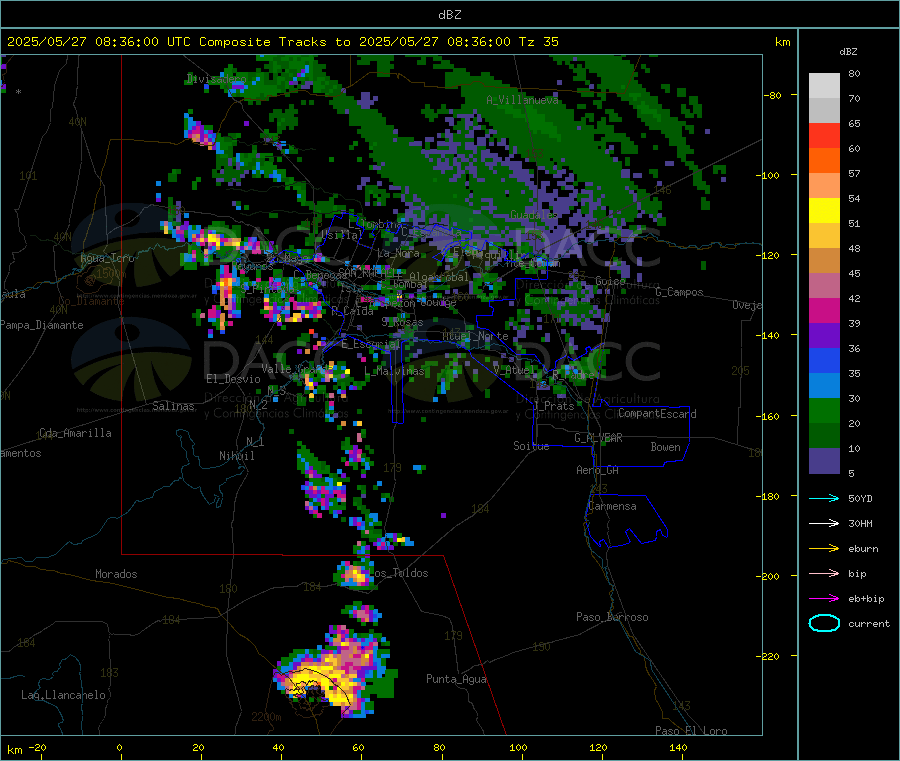Image resolution: width=900 pixels, height=761 pixels.
Task: Click the white 30HM arrow legend icon
Action: [824, 523]
